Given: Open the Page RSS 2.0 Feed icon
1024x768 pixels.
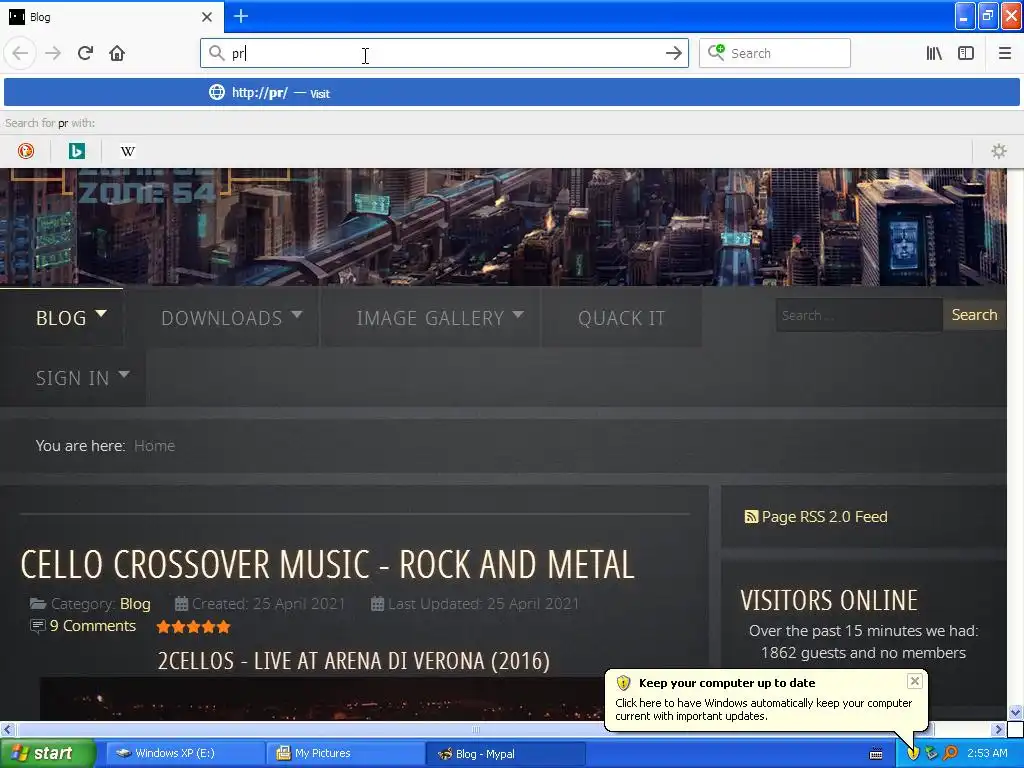Looking at the screenshot, I should [x=751, y=517].
